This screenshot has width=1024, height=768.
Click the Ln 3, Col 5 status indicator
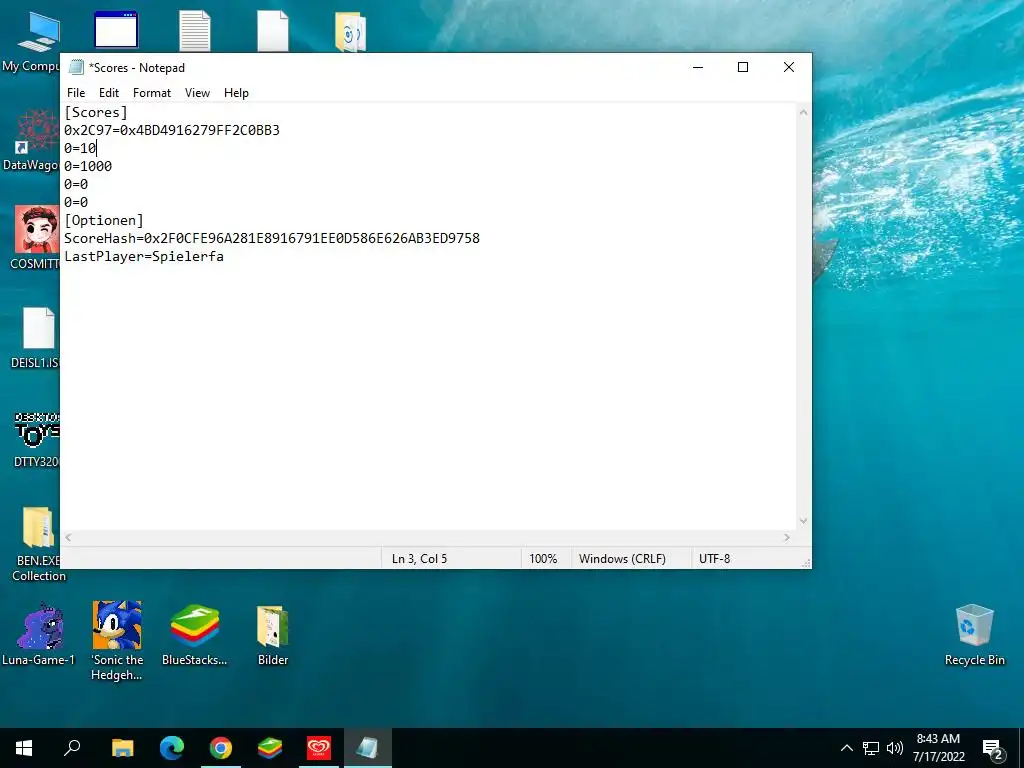pyautogui.click(x=419, y=558)
